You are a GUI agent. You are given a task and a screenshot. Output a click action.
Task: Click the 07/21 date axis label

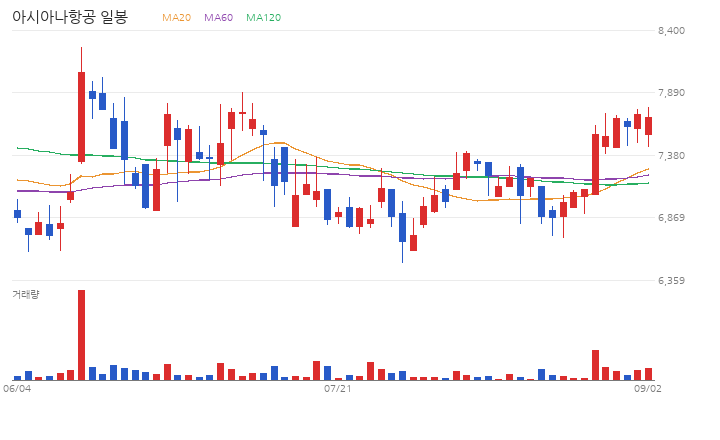point(338,389)
